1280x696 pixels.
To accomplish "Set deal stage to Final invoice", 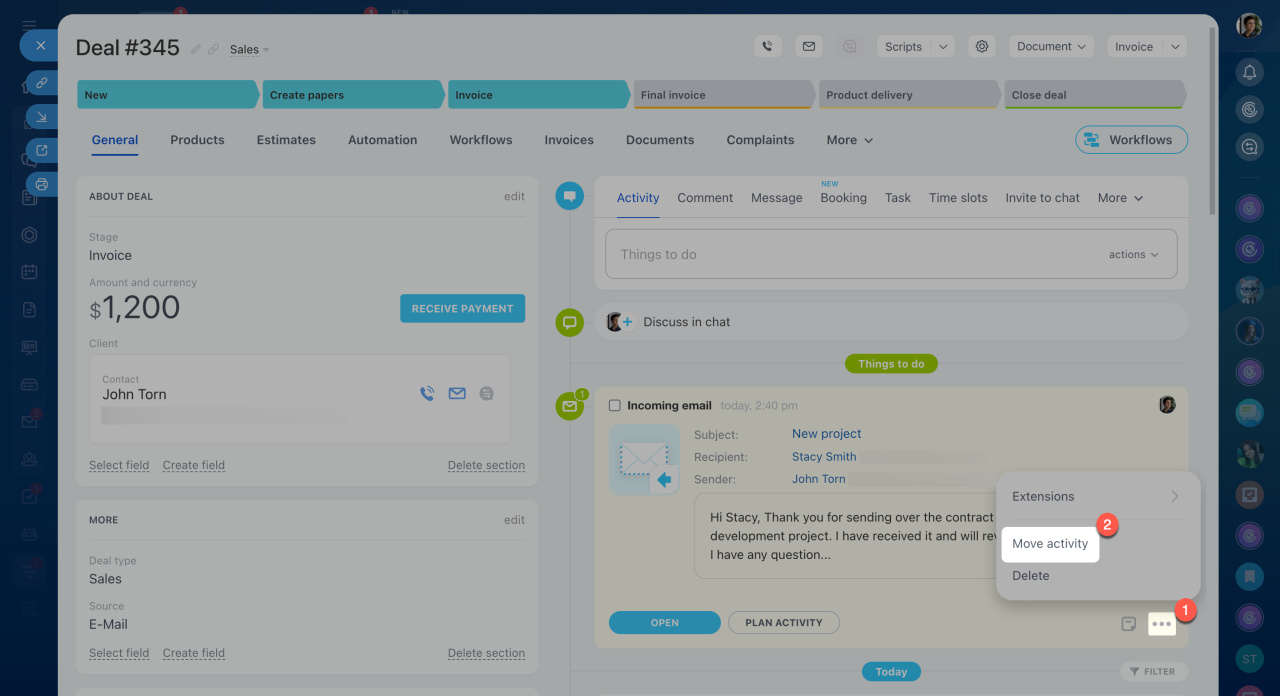I will pyautogui.click(x=724, y=95).
